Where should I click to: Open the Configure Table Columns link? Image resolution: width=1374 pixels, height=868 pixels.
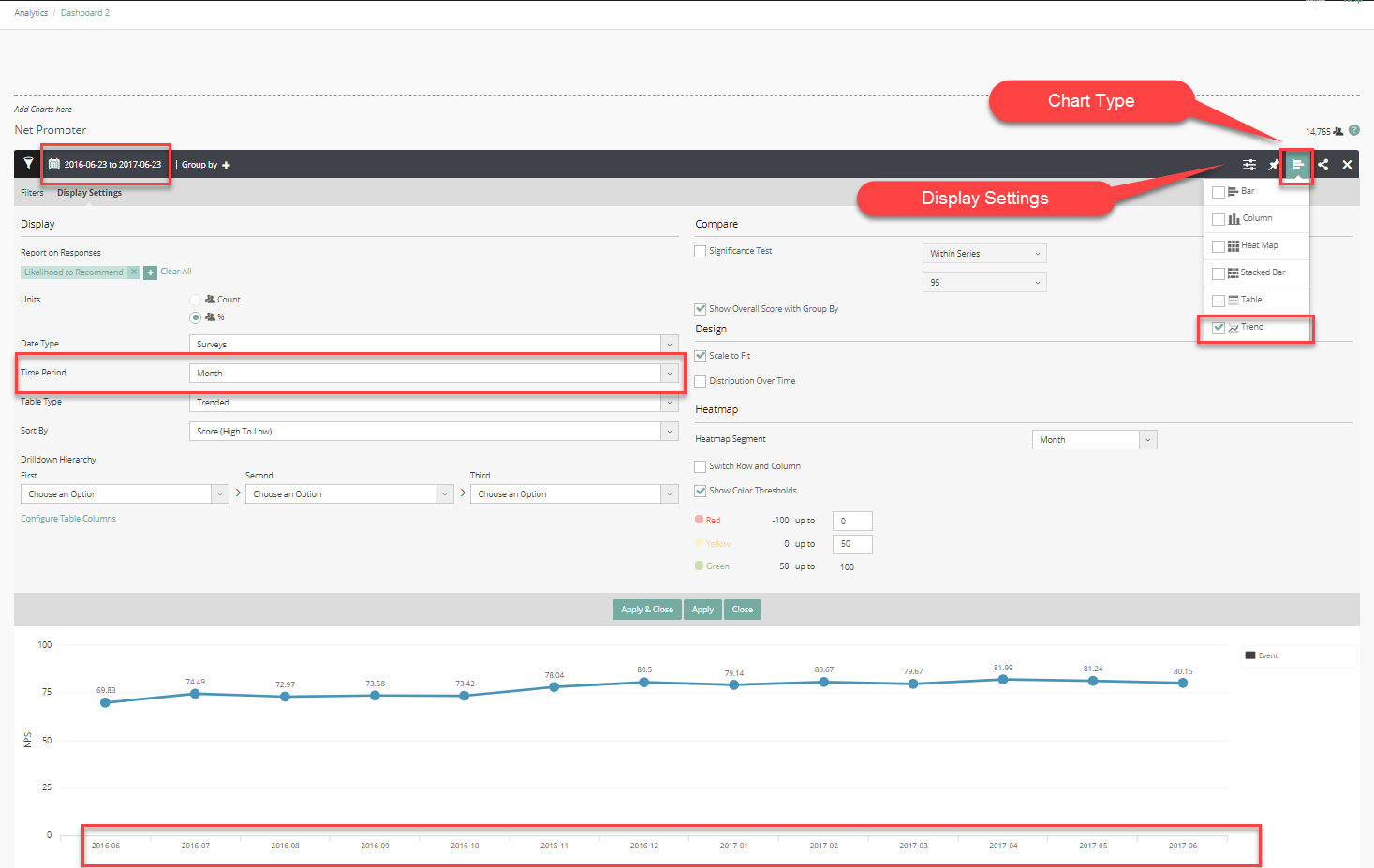pos(68,519)
